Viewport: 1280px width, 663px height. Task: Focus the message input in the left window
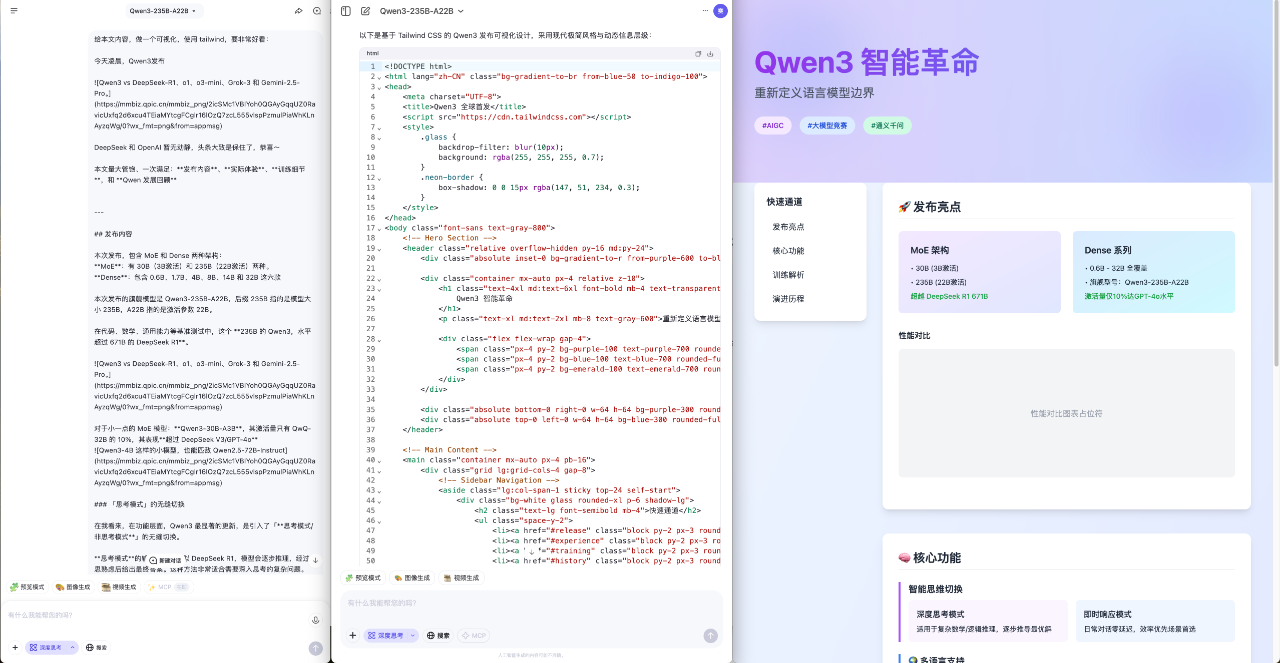[155, 615]
